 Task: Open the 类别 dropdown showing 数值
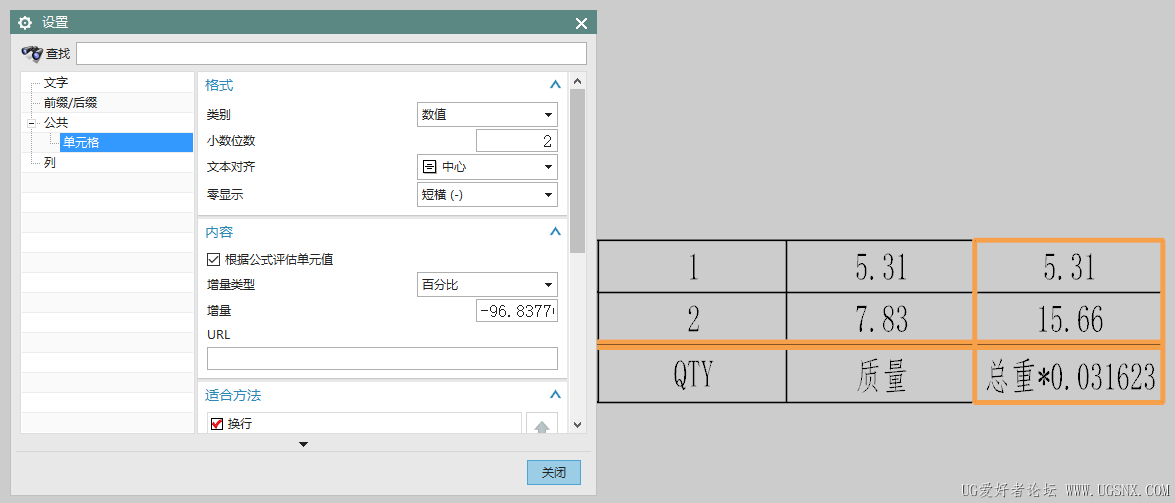pos(487,115)
